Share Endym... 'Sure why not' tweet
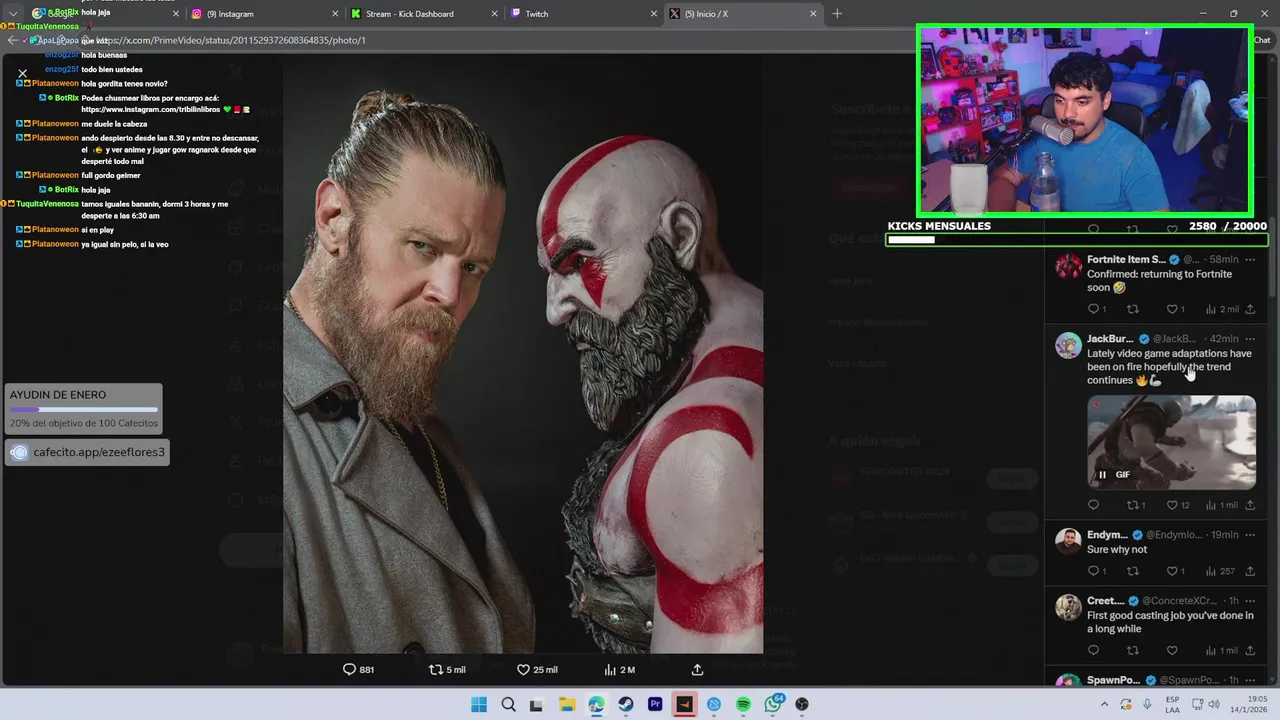This screenshot has height=720, width=1280. [1250, 571]
